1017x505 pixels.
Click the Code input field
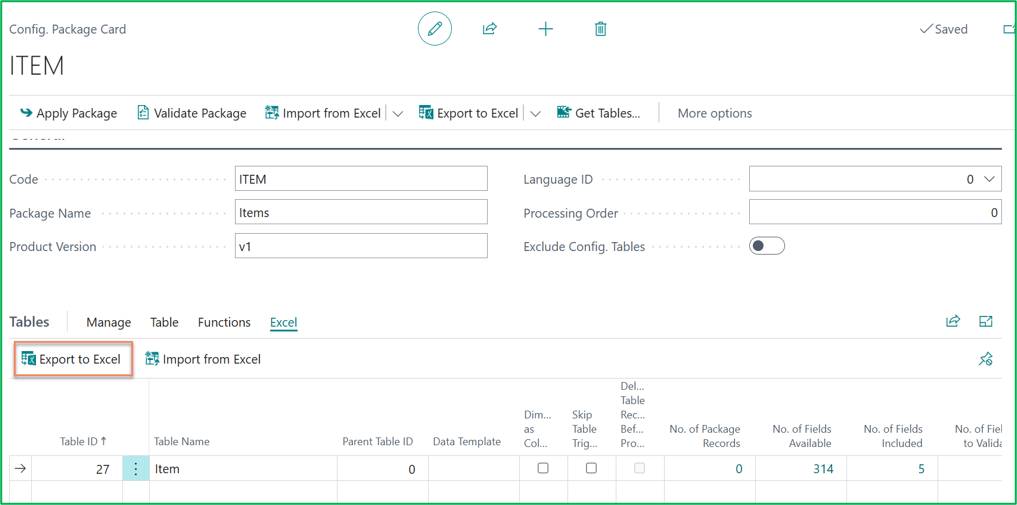(x=361, y=179)
